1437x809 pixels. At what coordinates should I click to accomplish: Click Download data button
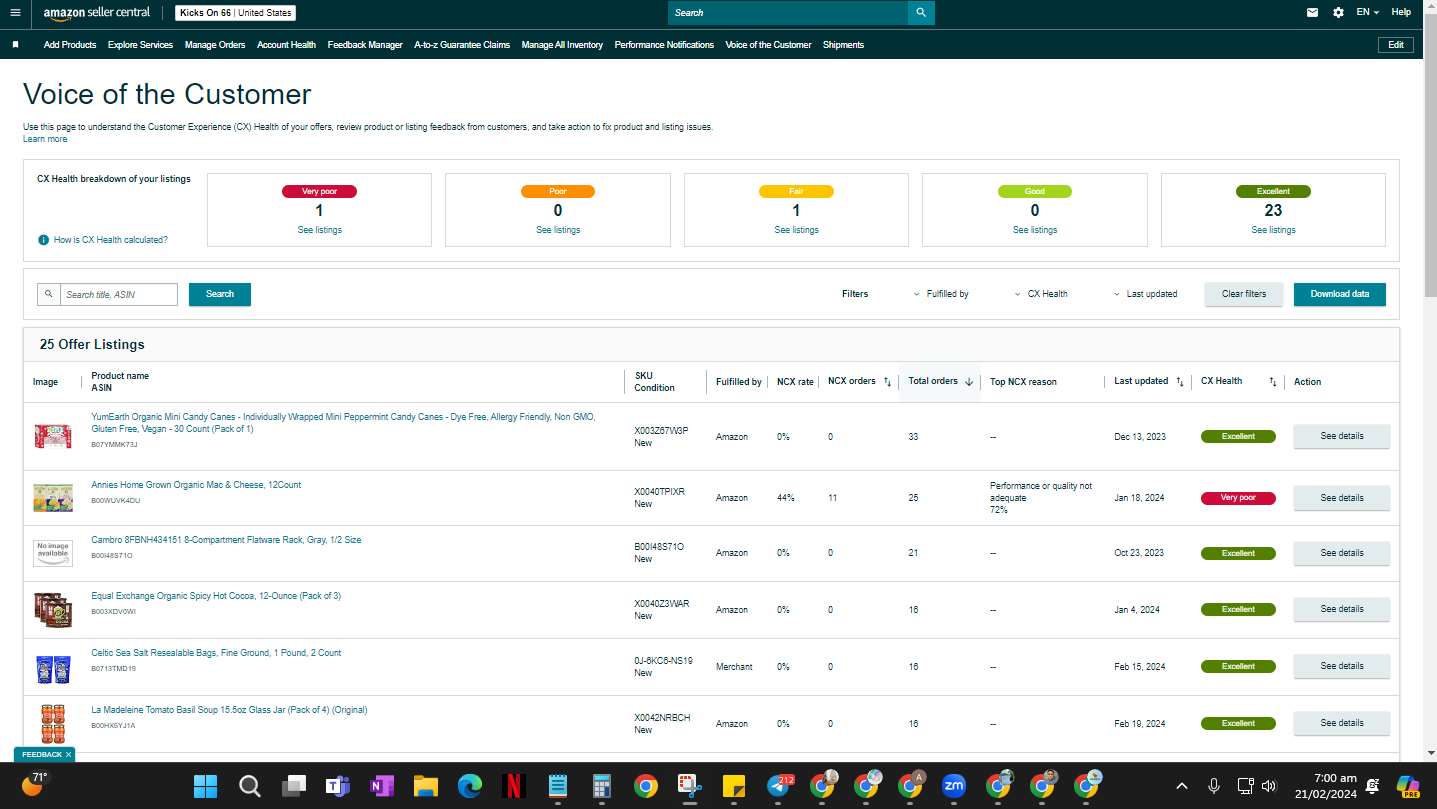(x=1340, y=294)
